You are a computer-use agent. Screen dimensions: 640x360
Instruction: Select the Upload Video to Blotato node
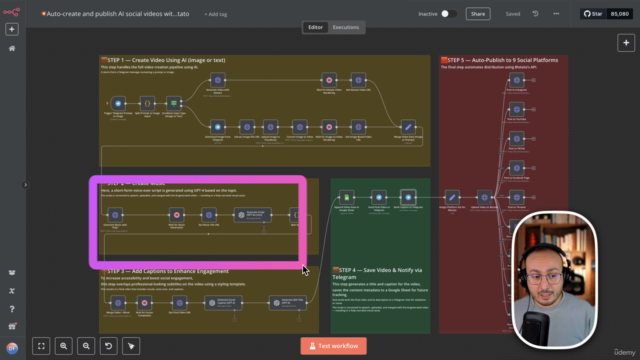point(484,198)
